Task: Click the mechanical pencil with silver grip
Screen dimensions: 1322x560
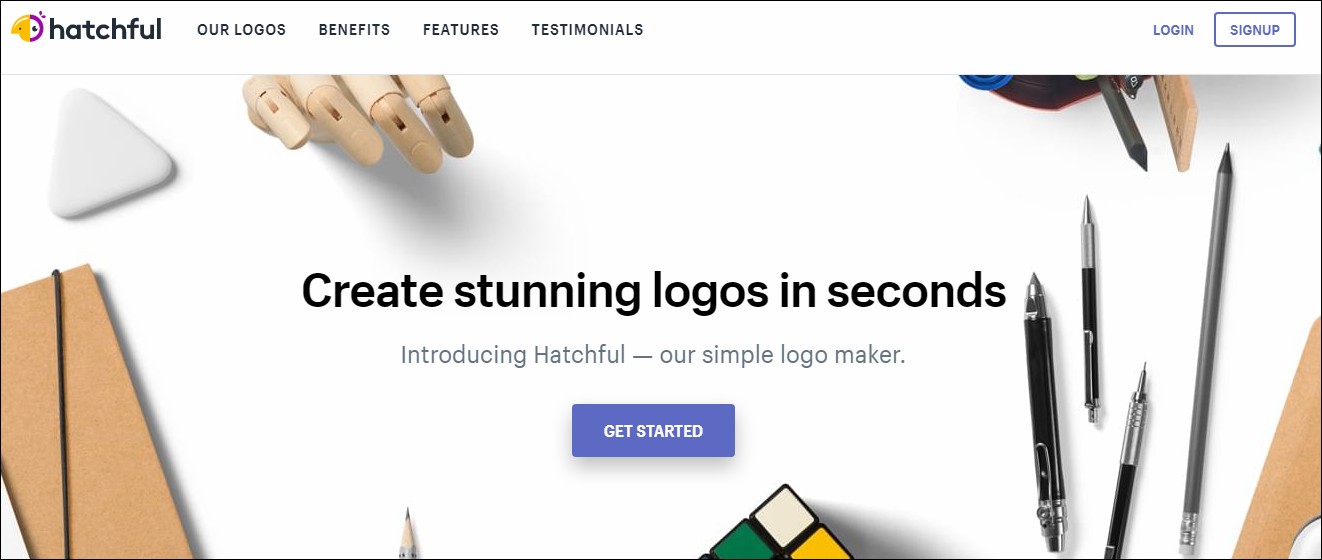Action: coord(1128,460)
